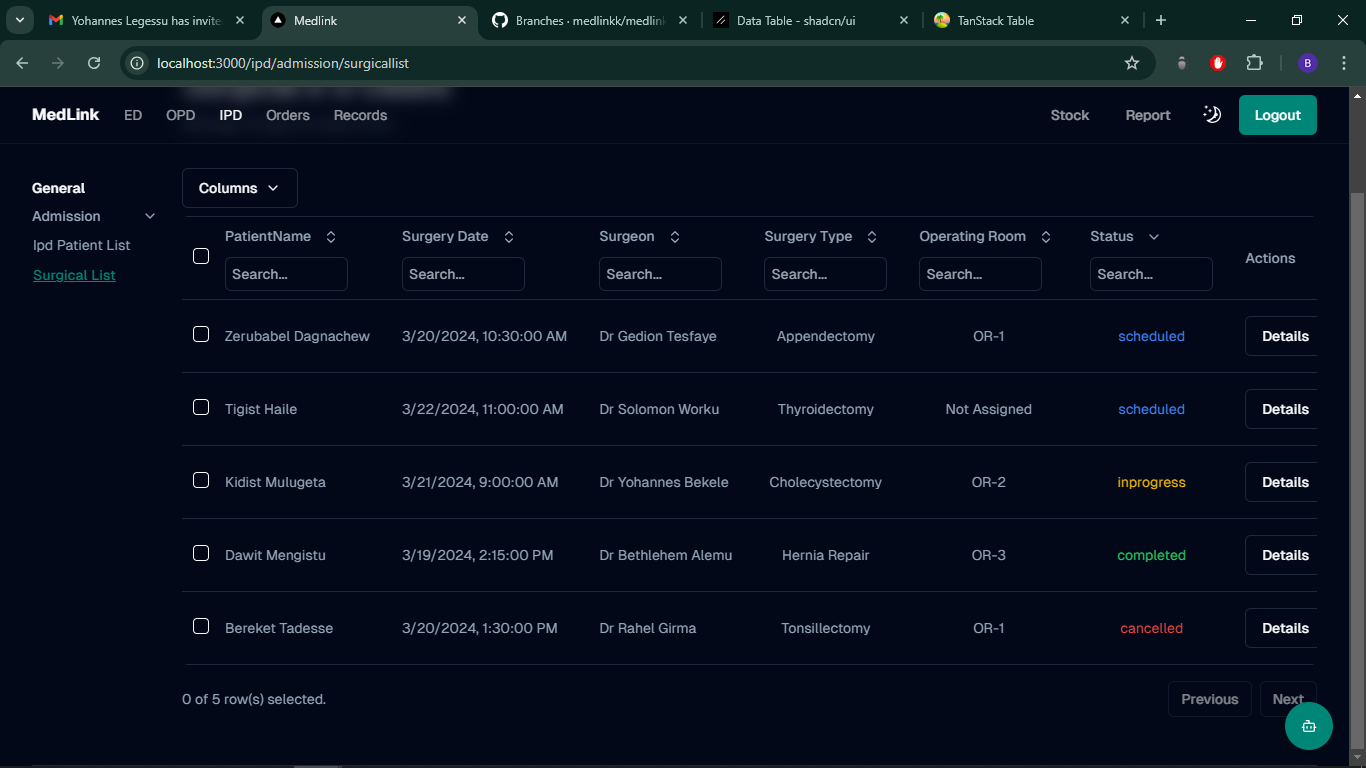
Task: Sort by Operating Room column arrows
Action: (1046, 237)
